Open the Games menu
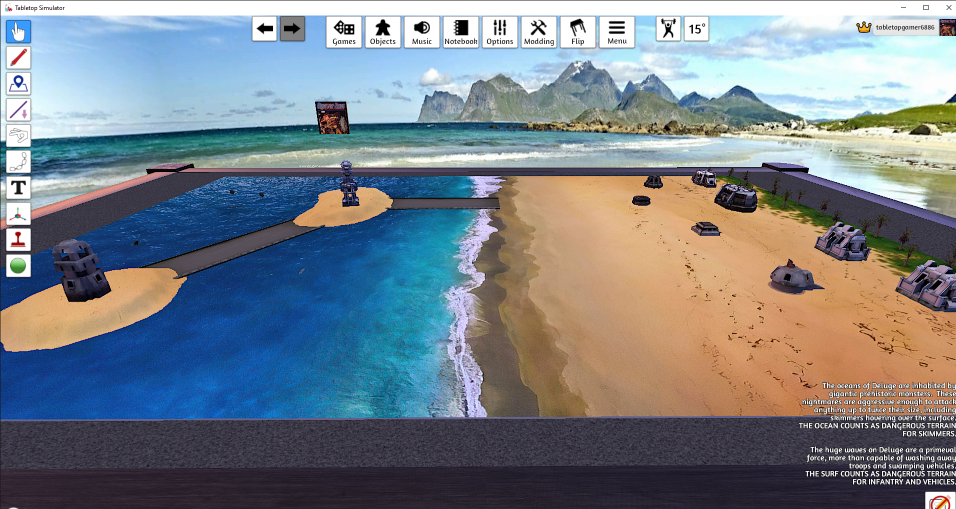 (344, 32)
